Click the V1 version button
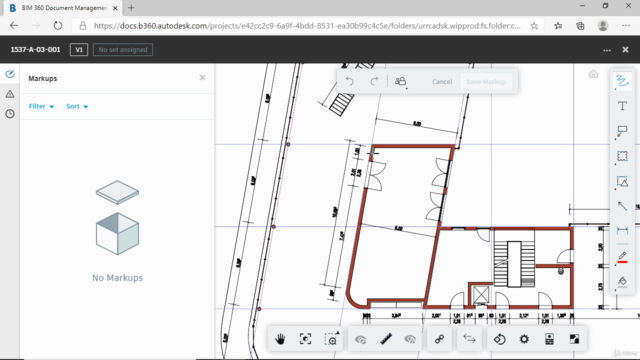Screen dimensions: 640x360 pos(79,49)
